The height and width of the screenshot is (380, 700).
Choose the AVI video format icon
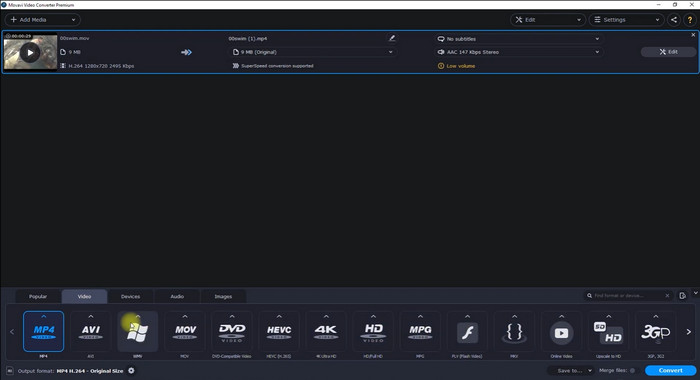tap(91, 331)
